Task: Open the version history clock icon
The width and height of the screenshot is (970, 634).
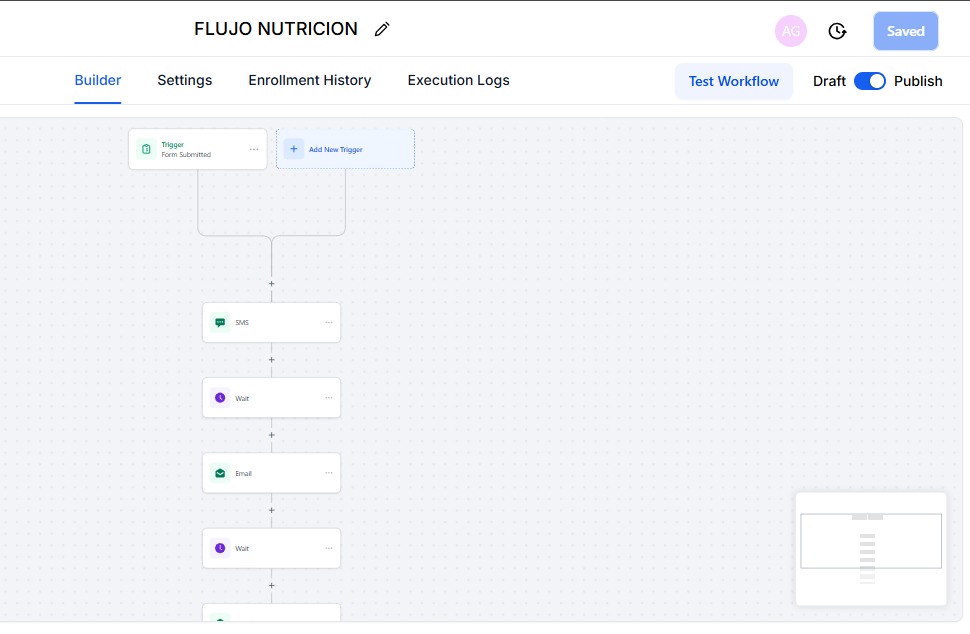Action: click(838, 31)
